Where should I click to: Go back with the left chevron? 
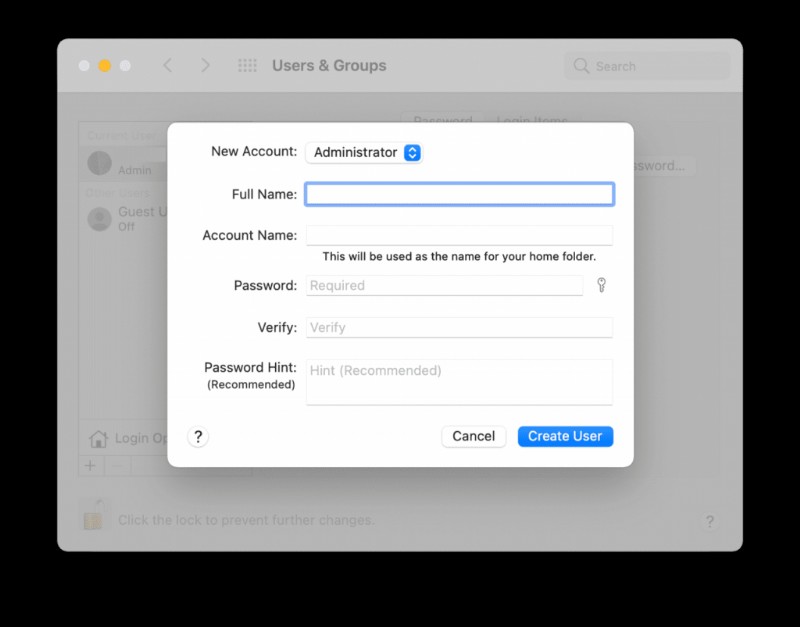point(168,66)
